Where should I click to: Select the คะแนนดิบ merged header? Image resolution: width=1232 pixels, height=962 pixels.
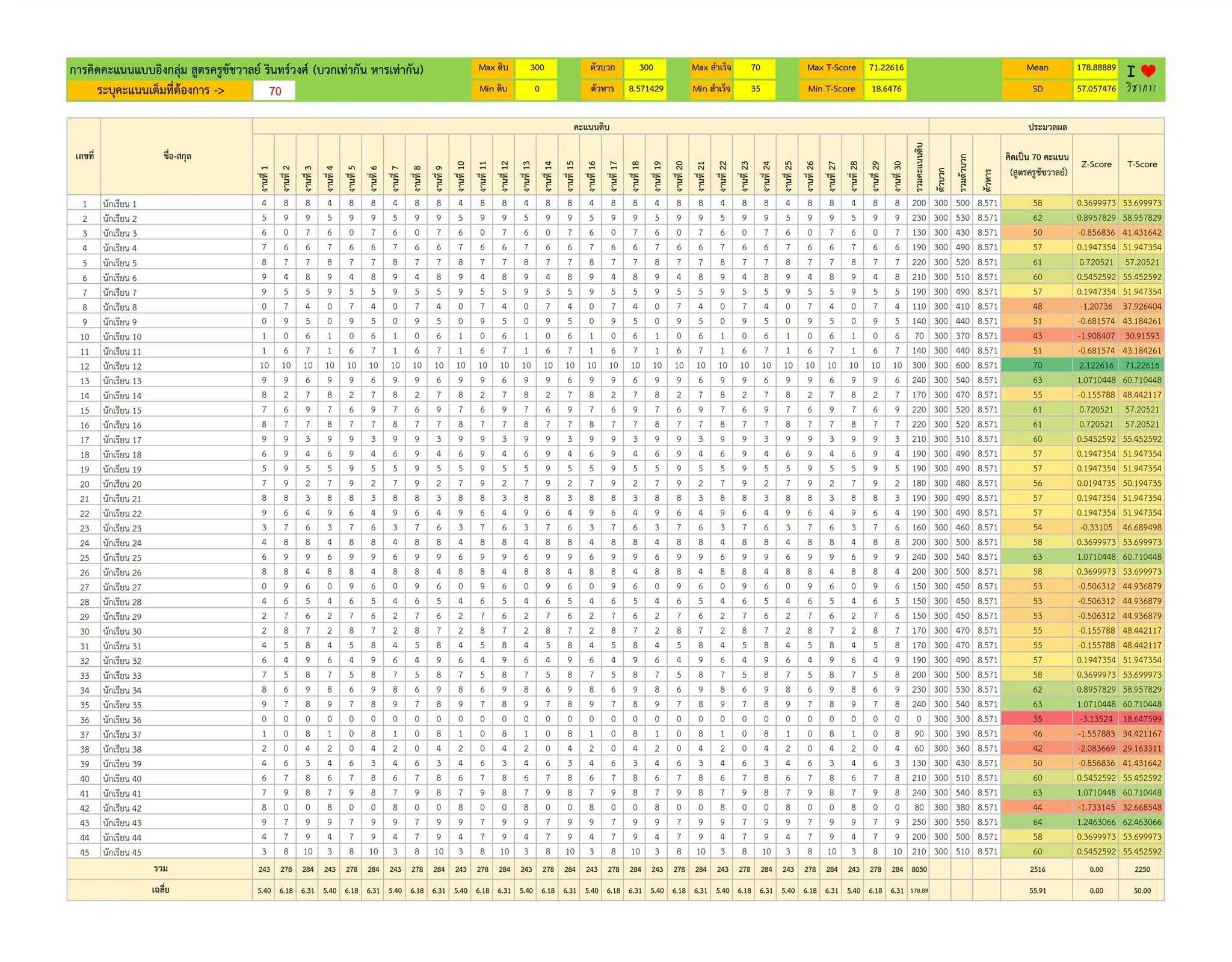pos(591,127)
